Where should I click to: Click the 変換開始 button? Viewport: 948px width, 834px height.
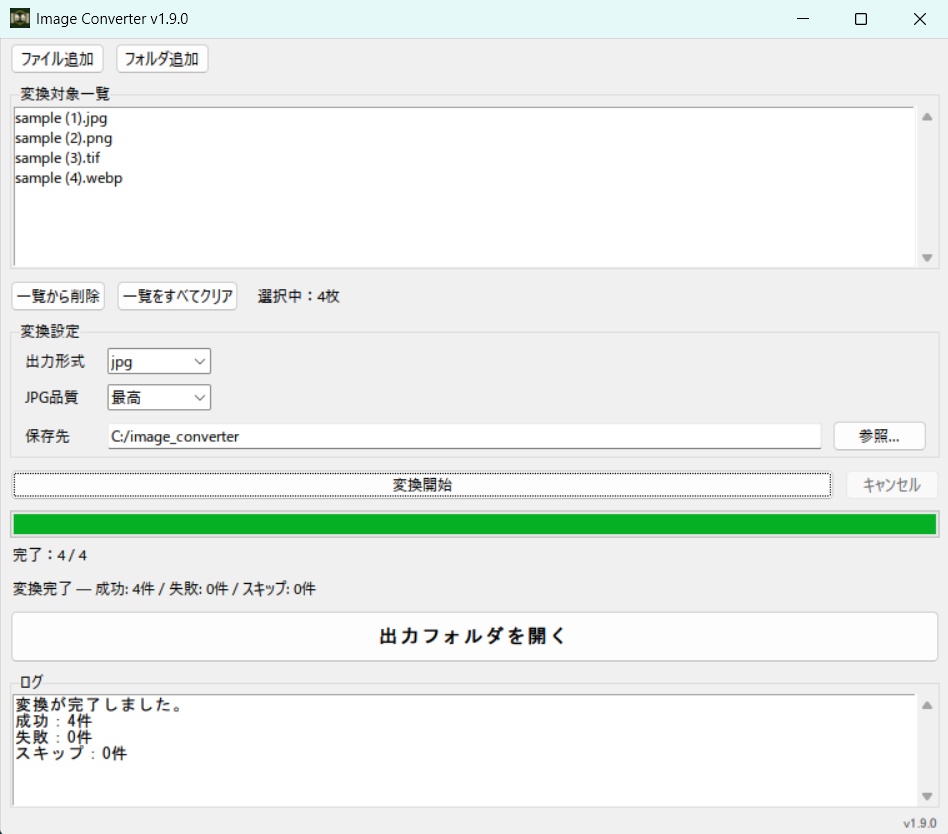(x=422, y=485)
